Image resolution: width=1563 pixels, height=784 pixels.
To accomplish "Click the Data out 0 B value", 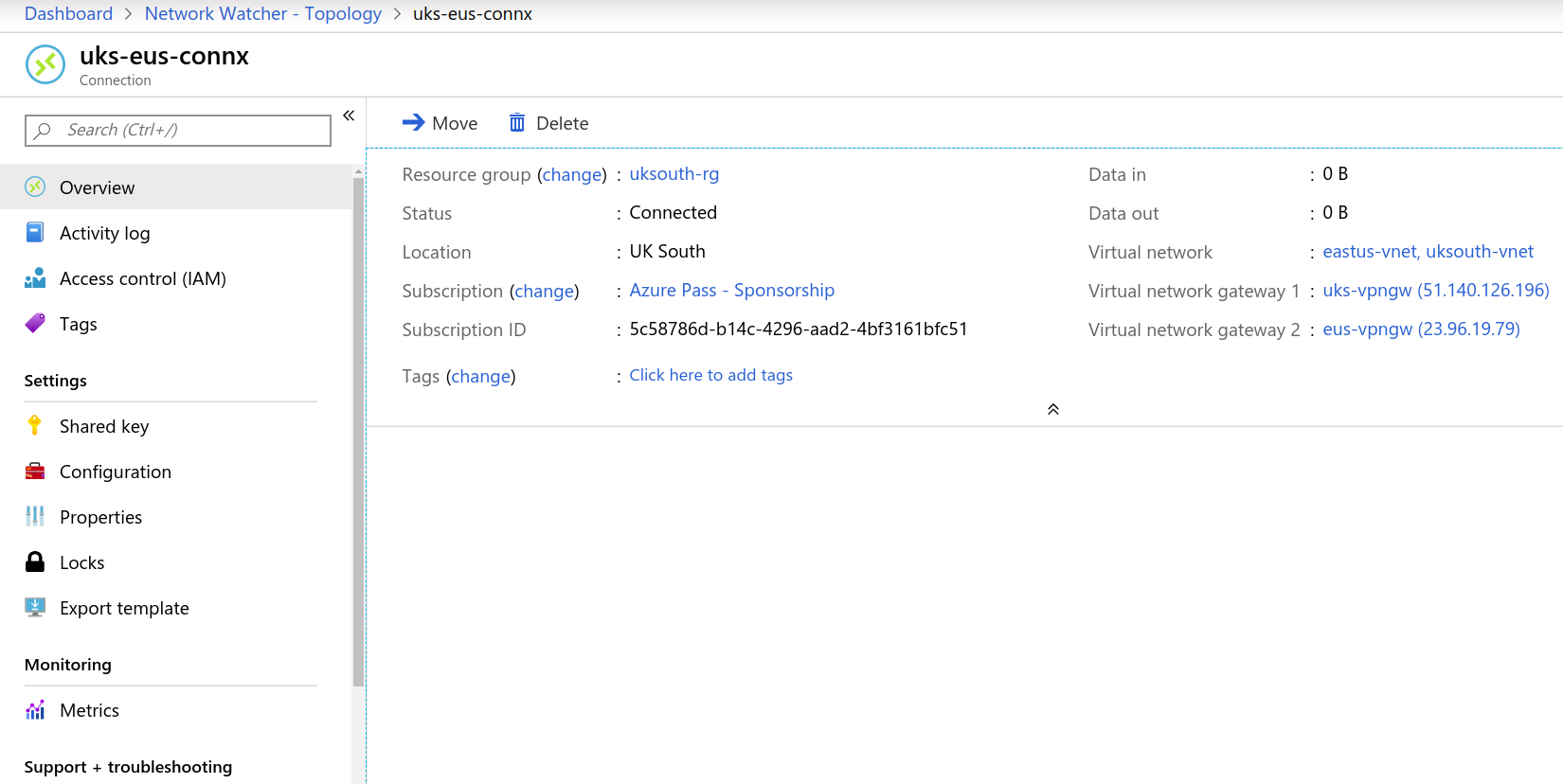I will pos(1336,212).
